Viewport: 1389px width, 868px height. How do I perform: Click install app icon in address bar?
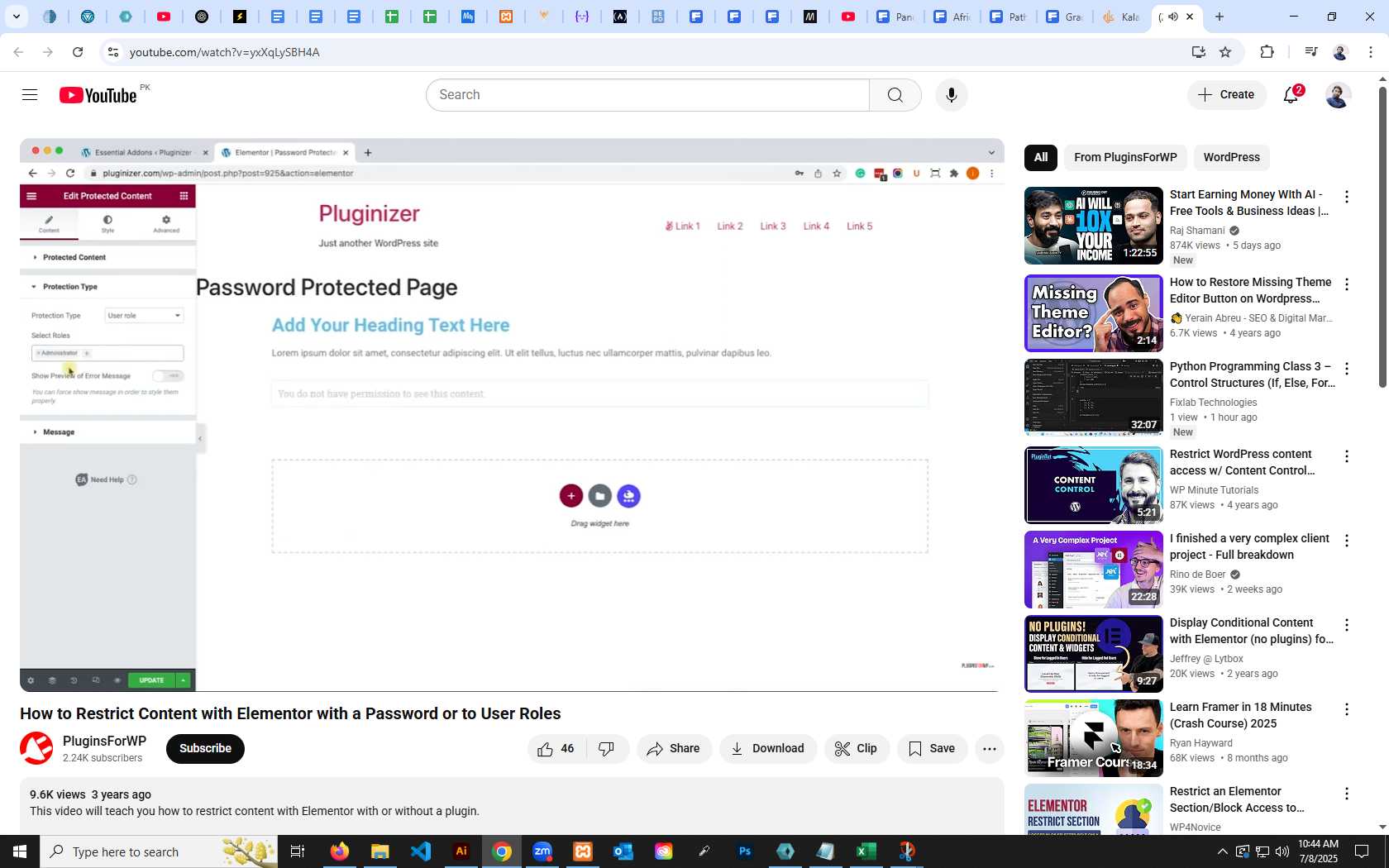click(1198, 52)
